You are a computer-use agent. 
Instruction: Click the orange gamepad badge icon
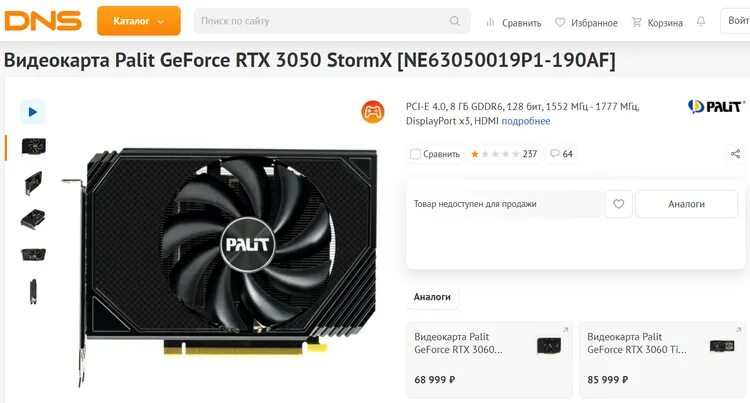coord(373,112)
